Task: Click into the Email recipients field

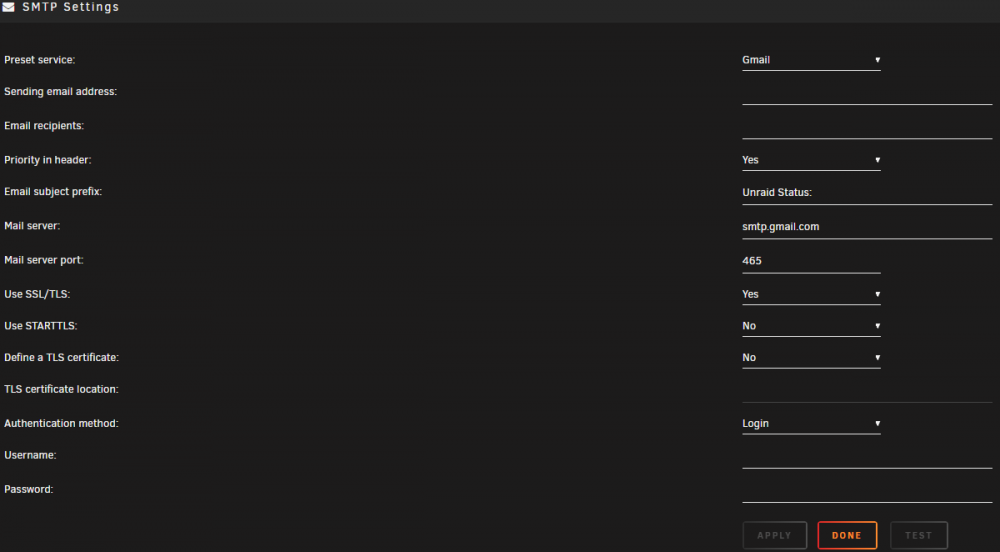Action: [x=867, y=127]
